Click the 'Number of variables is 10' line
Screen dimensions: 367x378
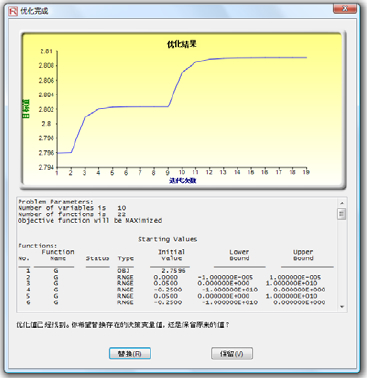(72, 208)
